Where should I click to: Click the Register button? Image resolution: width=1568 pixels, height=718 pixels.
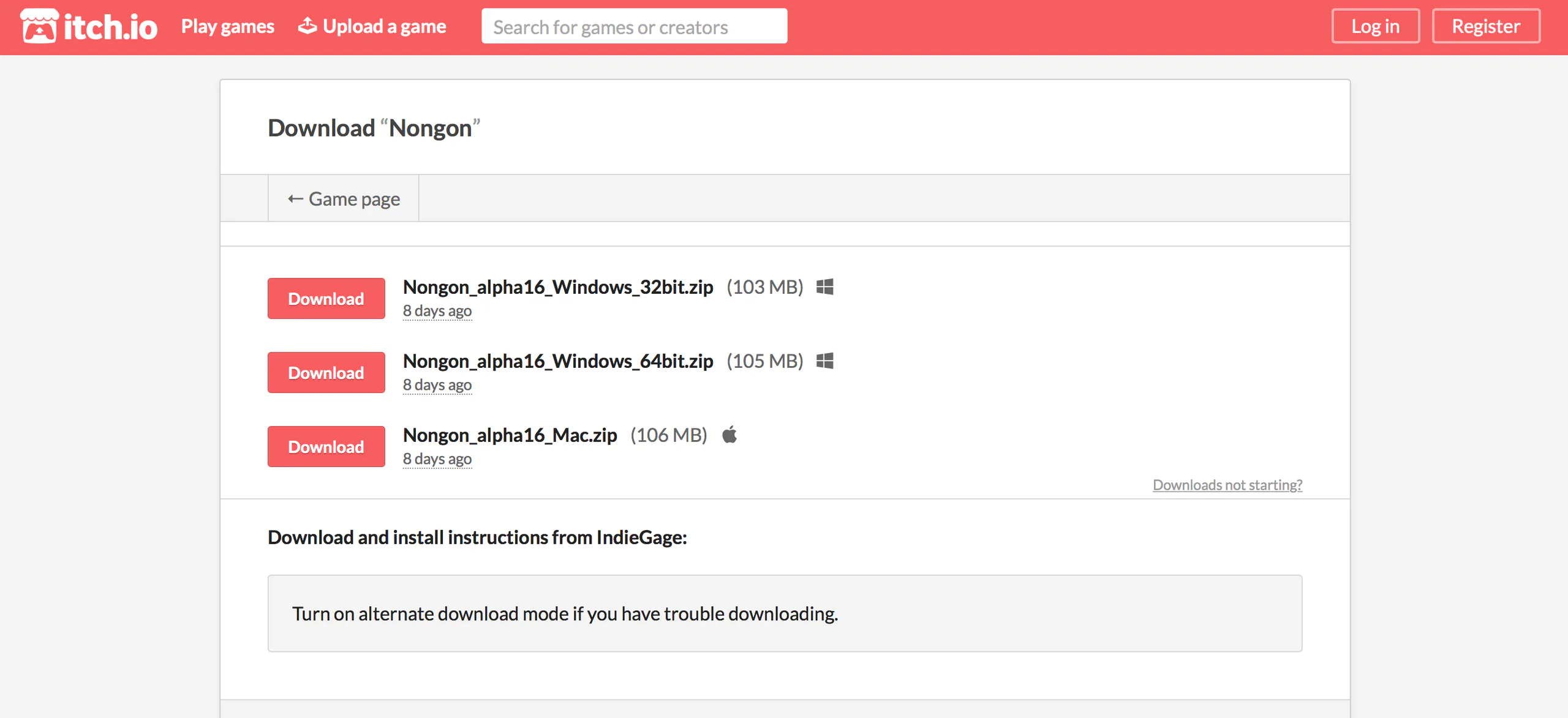pyautogui.click(x=1486, y=26)
